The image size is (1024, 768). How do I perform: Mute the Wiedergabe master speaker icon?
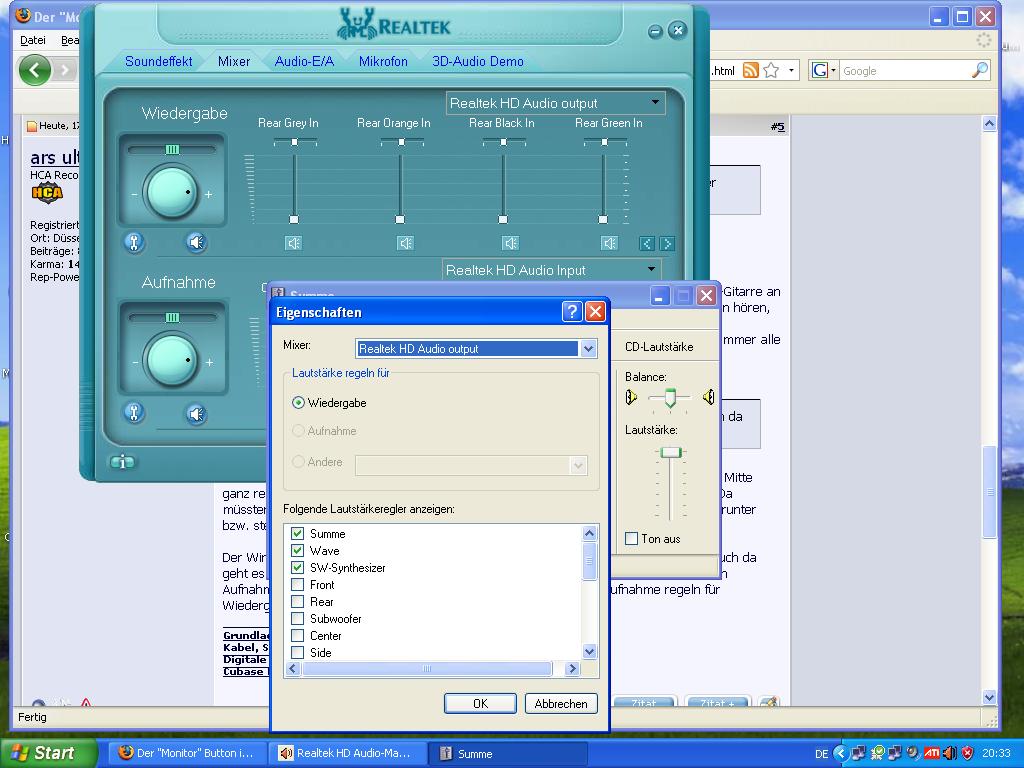(x=196, y=242)
